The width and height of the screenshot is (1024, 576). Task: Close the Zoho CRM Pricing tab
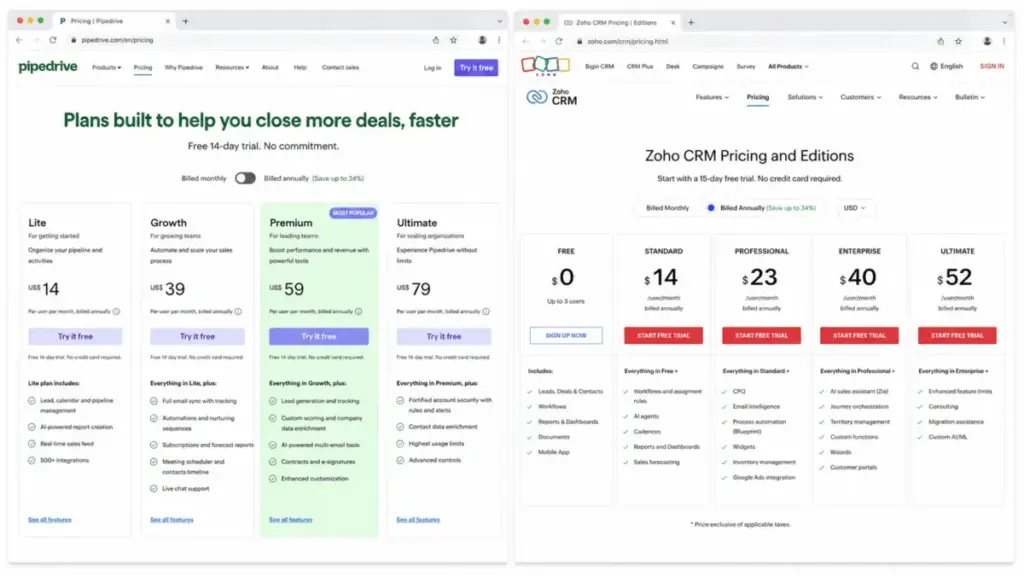tap(673, 22)
